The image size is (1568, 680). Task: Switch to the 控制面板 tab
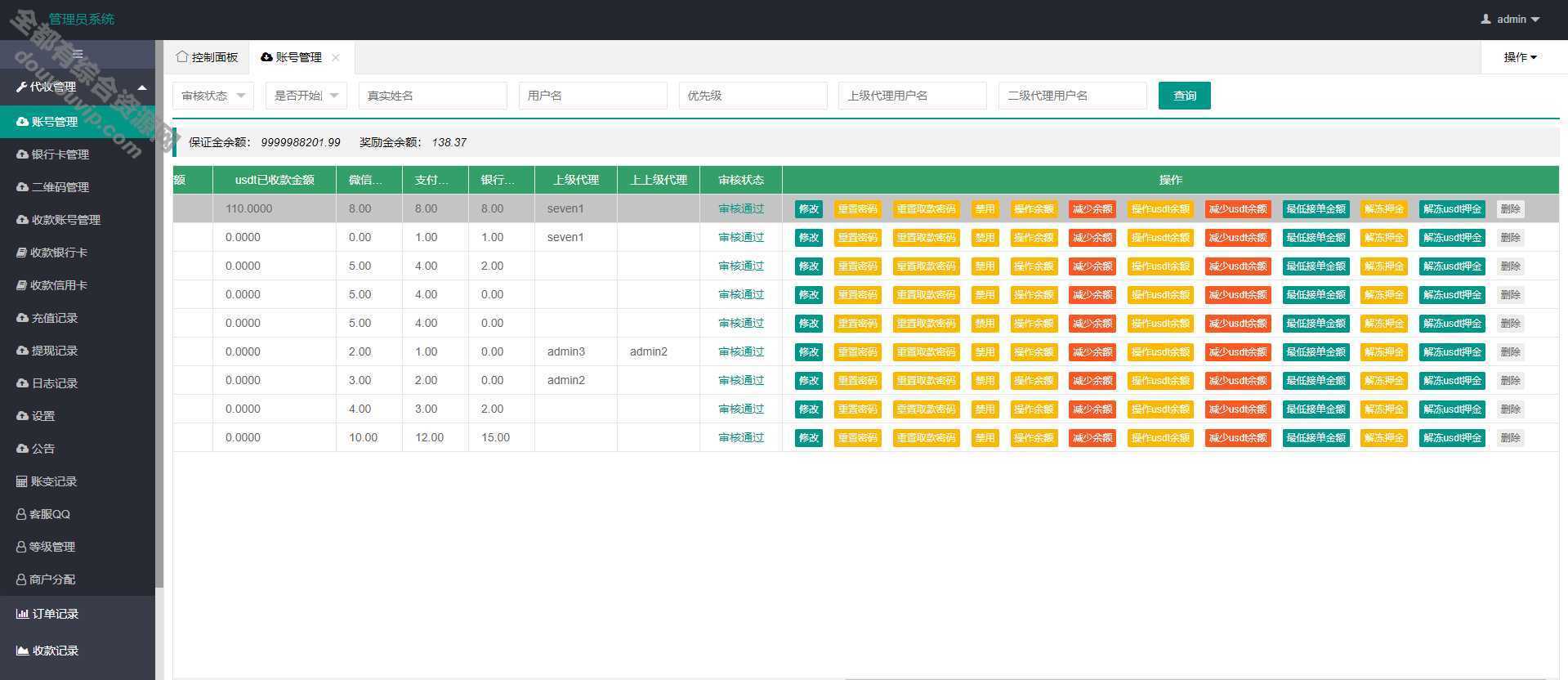[207, 57]
